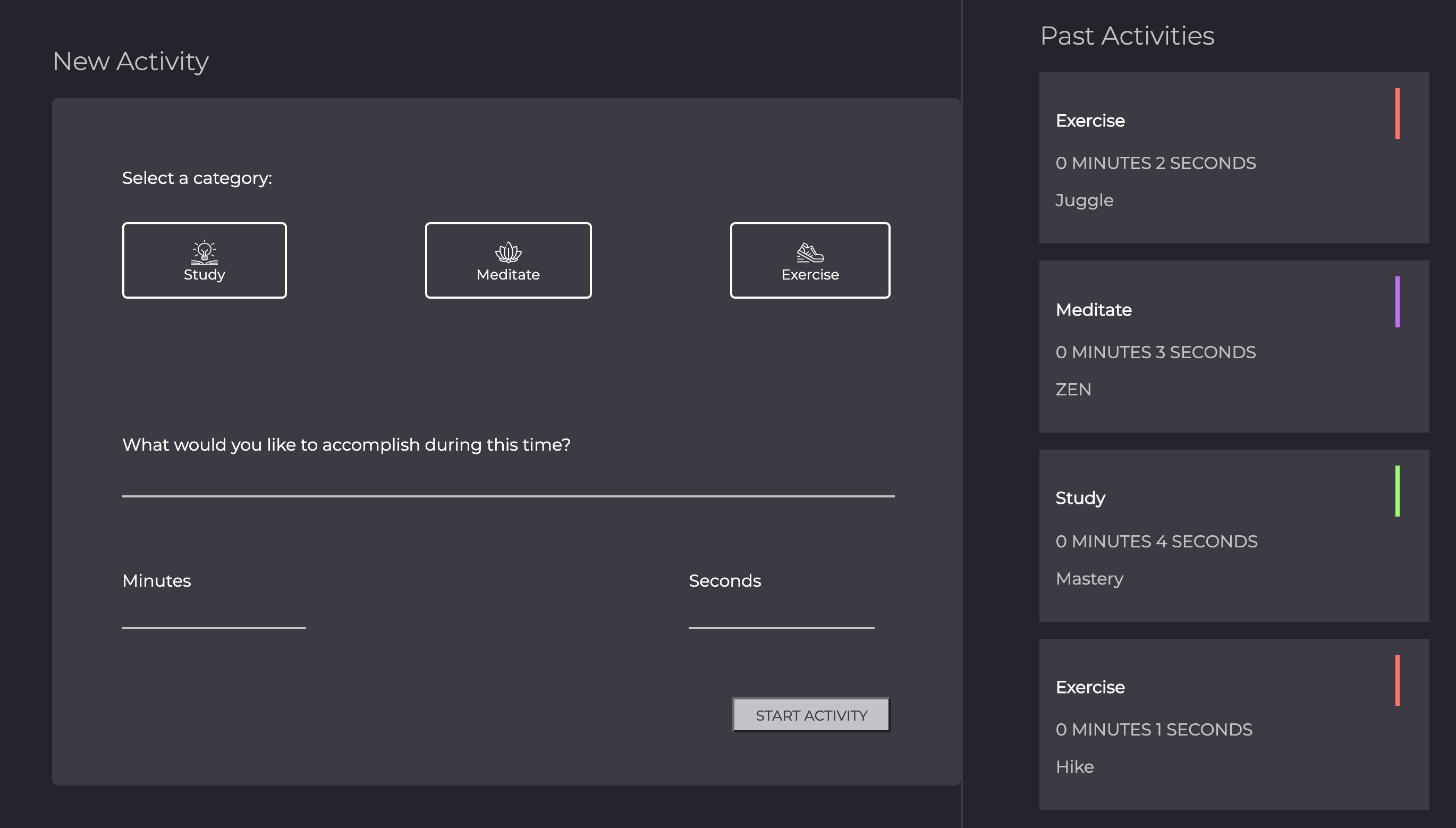The image size is (1456, 828).
Task: Select the Study category label
Action: [204, 275]
